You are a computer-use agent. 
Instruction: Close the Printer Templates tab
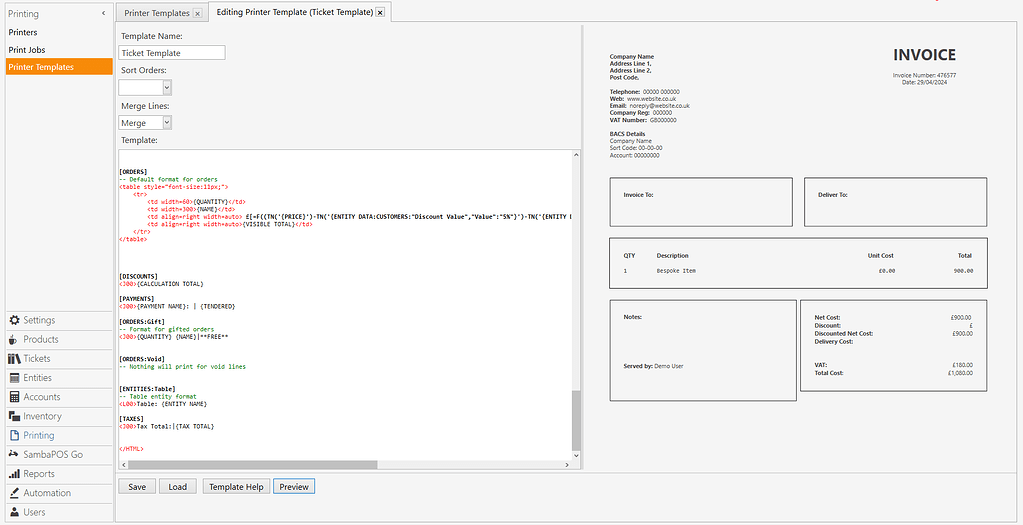(198, 13)
